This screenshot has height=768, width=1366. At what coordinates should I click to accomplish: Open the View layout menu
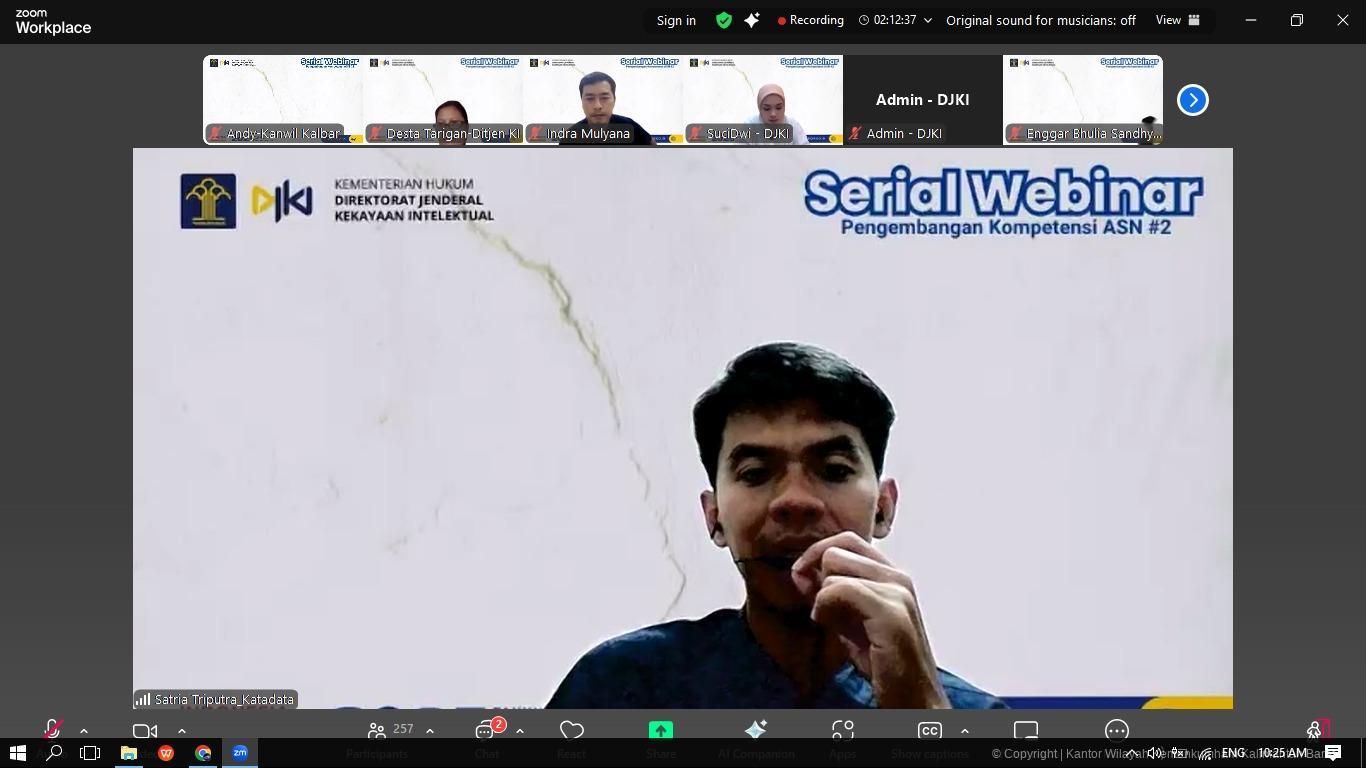click(1177, 20)
